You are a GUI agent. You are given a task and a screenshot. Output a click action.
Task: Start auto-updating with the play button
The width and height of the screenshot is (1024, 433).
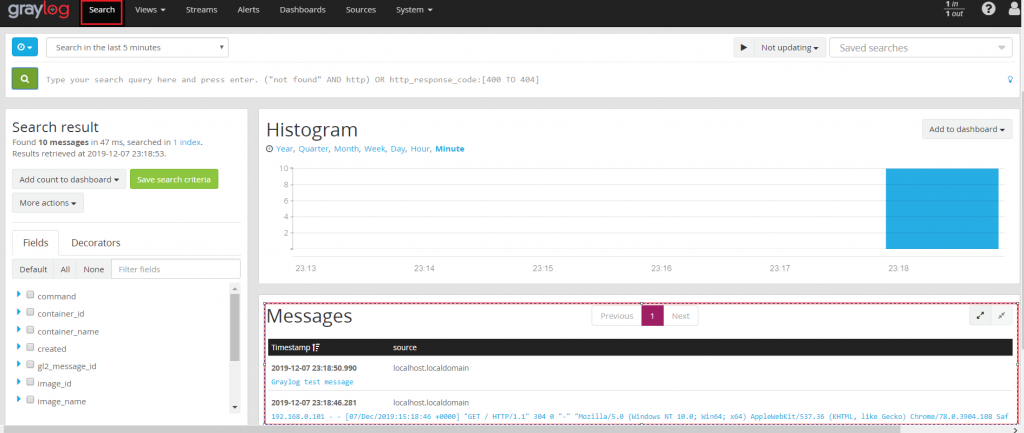pyautogui.click(x=744, y=48)
